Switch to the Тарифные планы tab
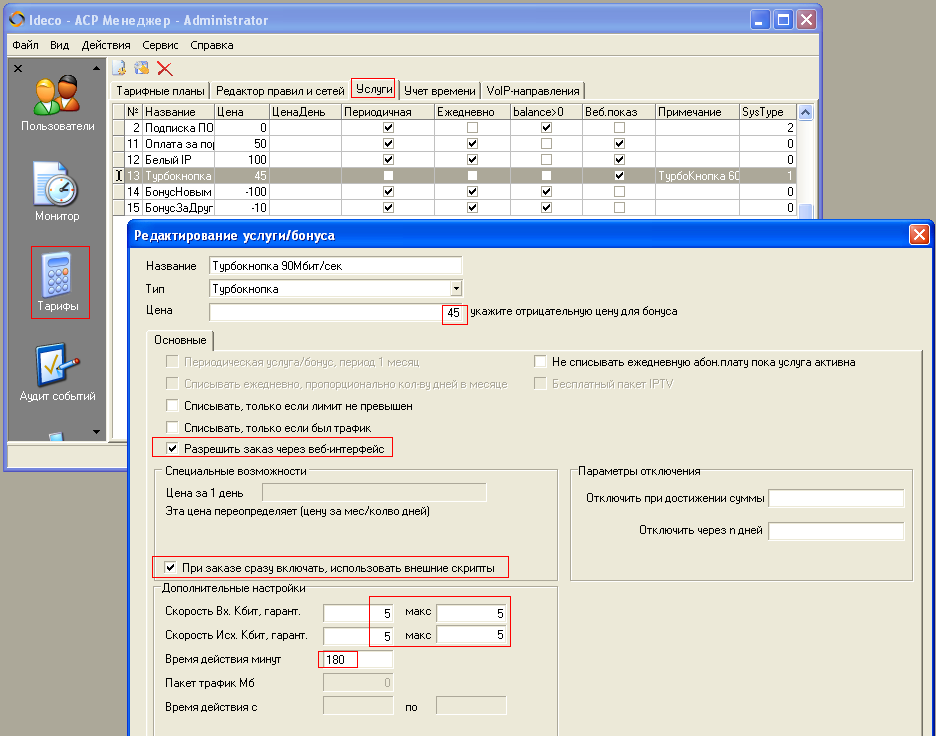 tap(160, 90)
